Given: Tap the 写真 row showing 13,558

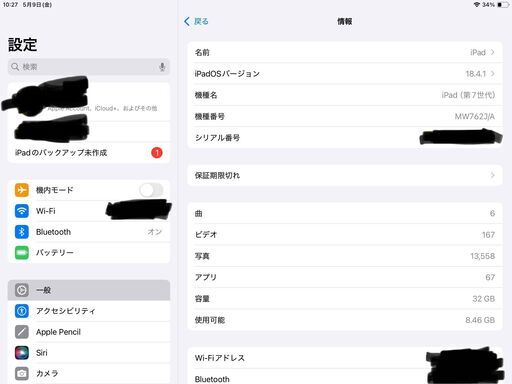Looking at the screenshot, I should tap(345, 256).
